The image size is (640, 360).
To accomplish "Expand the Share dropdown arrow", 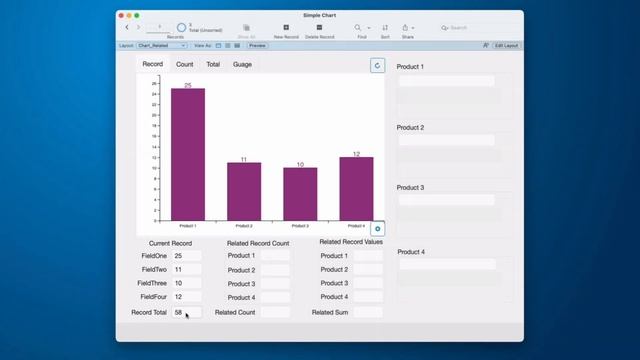I will pos(413,28).
